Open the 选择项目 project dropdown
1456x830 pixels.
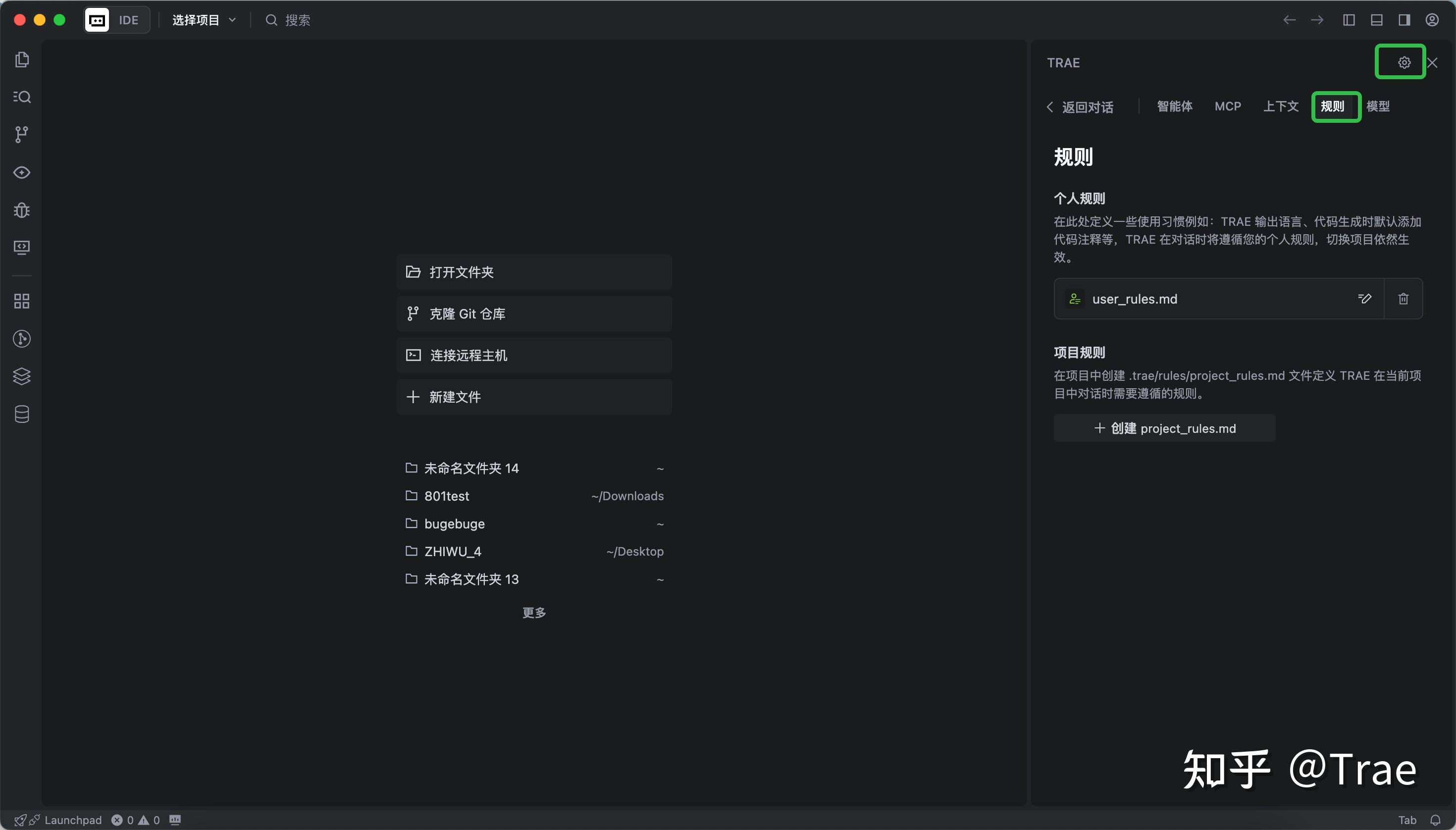click(x=203, y=19)
